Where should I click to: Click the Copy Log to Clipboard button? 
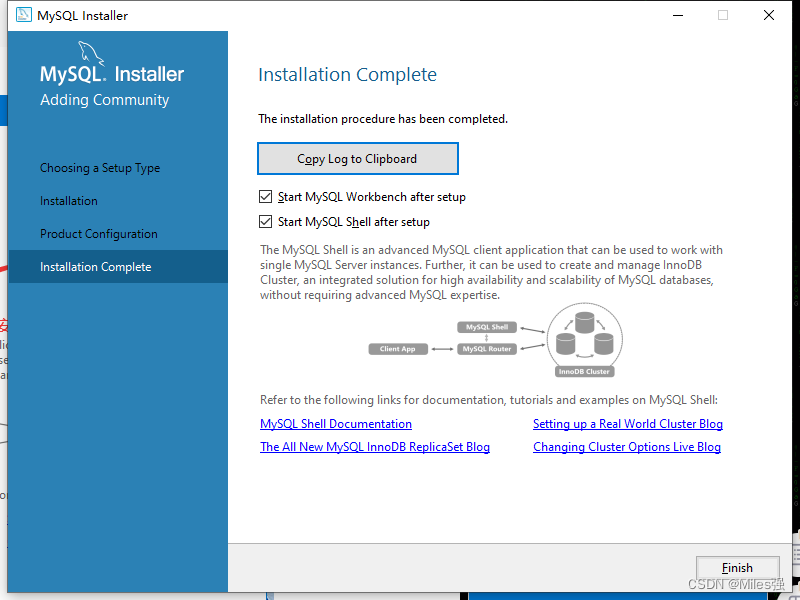pyautogui.click(x=358, y=159)
